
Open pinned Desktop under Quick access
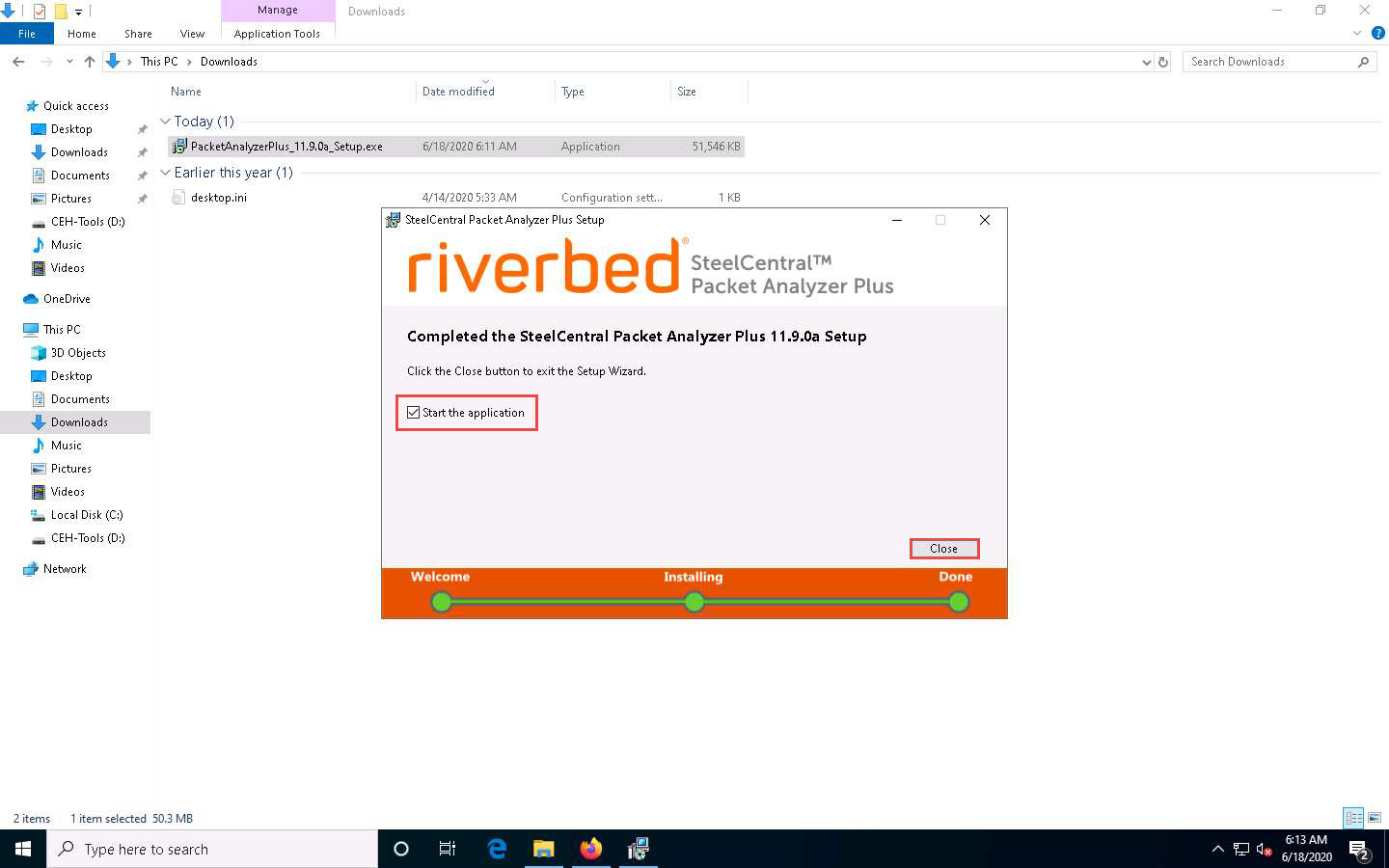(71, 129)
